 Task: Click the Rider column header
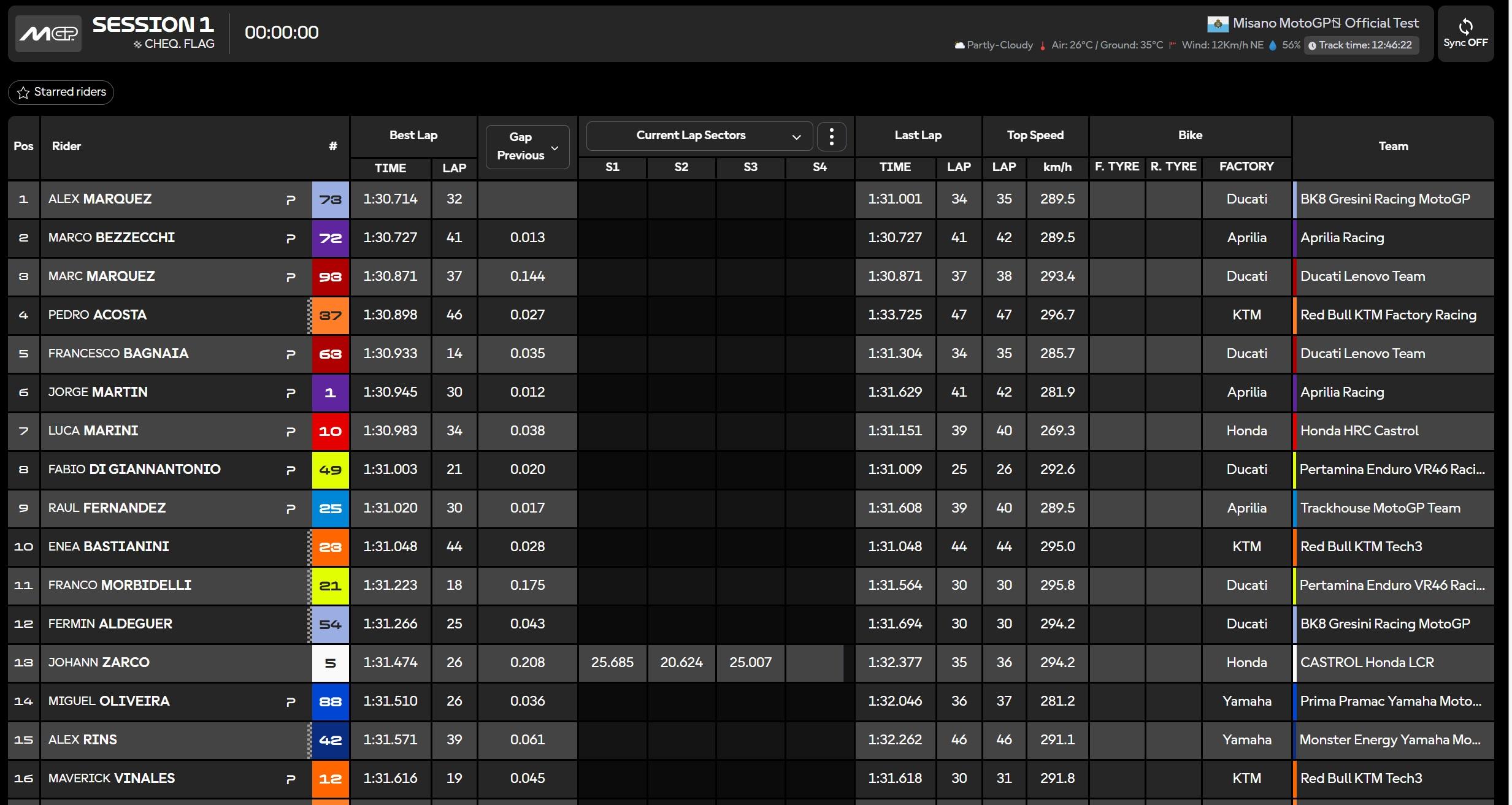tap(66, 147)
